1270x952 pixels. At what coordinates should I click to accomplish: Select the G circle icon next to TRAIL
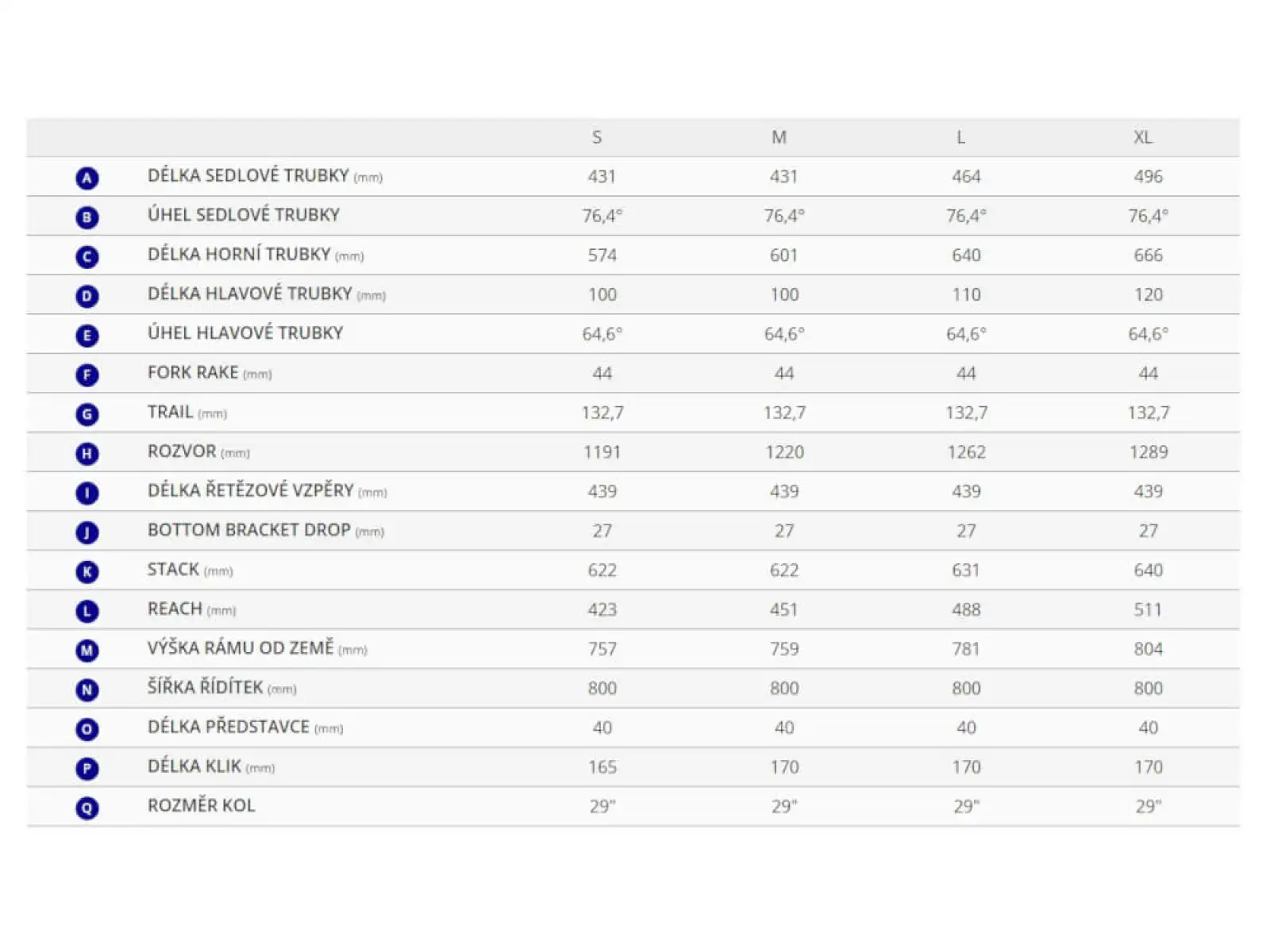pos(87,414)
